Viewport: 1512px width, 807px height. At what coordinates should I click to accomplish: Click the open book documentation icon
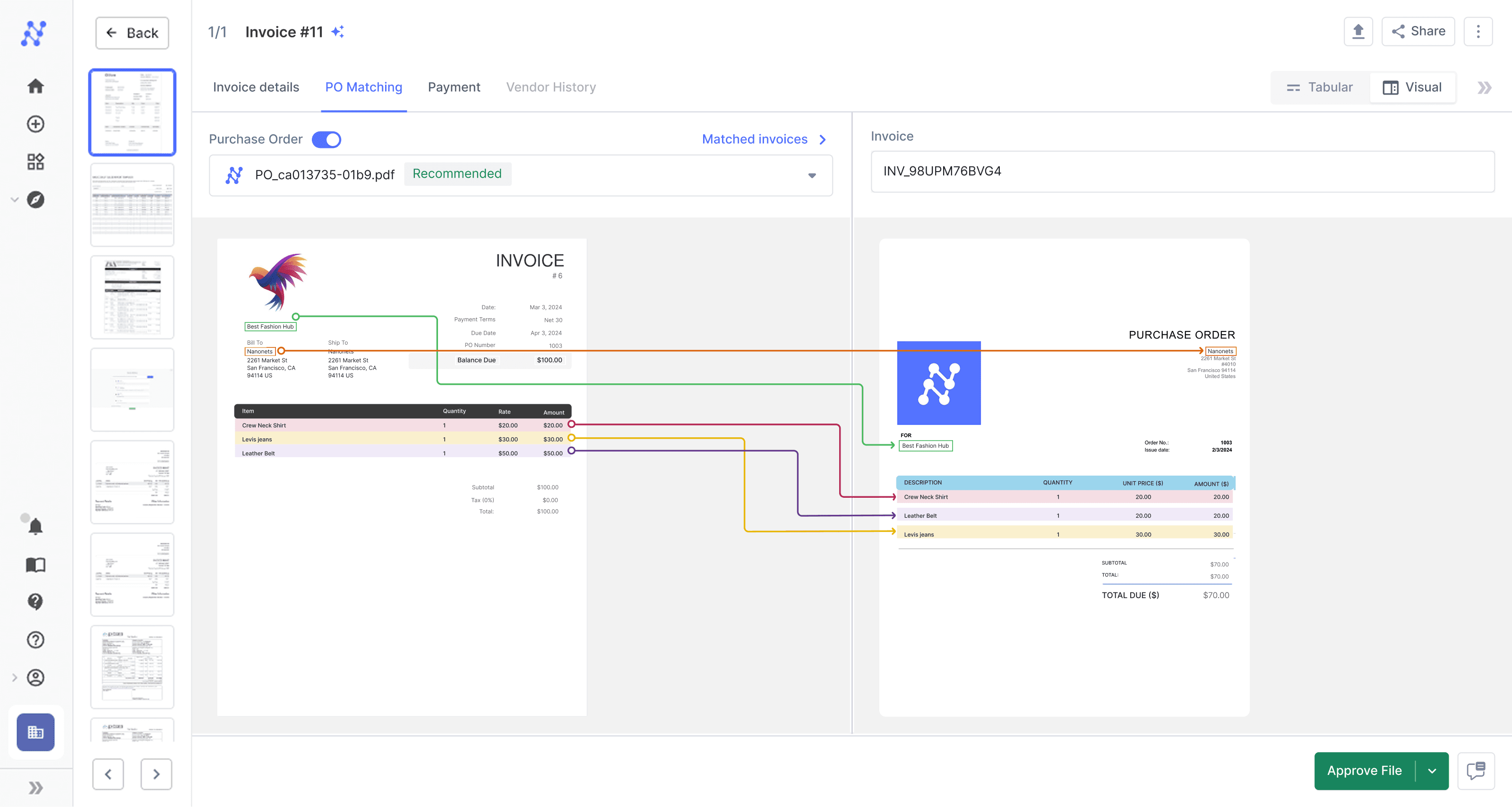(x=35, y=564)
